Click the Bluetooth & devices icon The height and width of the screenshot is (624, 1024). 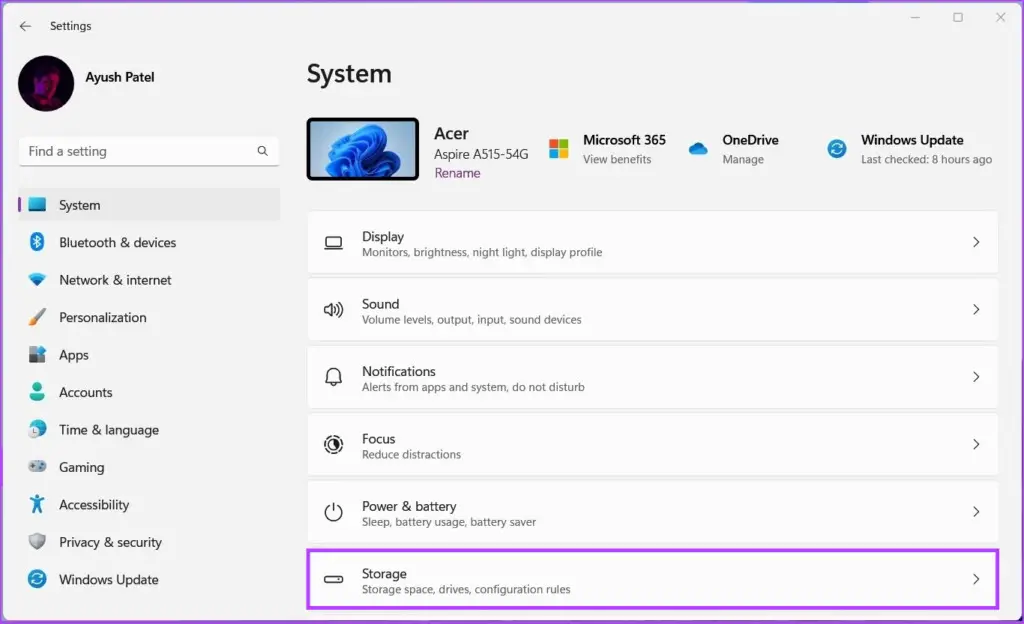(37, 242)
